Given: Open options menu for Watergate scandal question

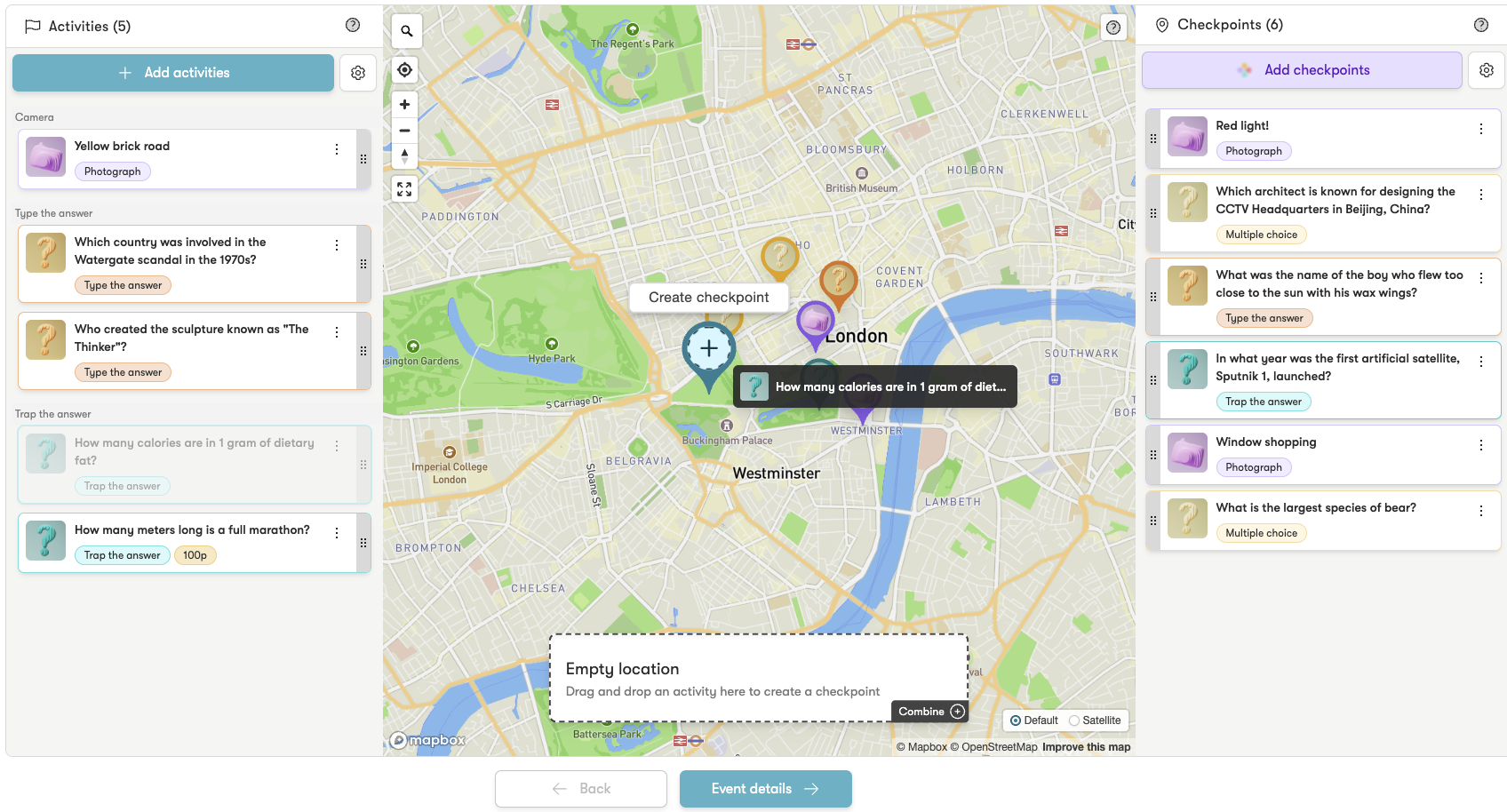Looking at the screenshot, I should coord(337,245).
